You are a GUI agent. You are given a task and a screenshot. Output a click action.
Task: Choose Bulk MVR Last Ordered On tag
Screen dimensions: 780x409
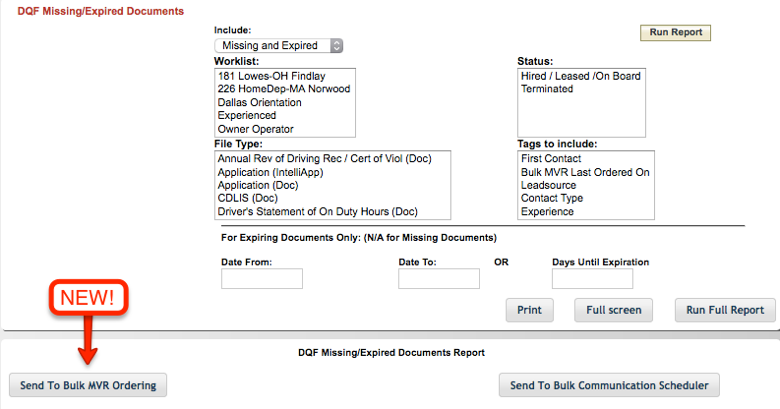coord(585,172)
